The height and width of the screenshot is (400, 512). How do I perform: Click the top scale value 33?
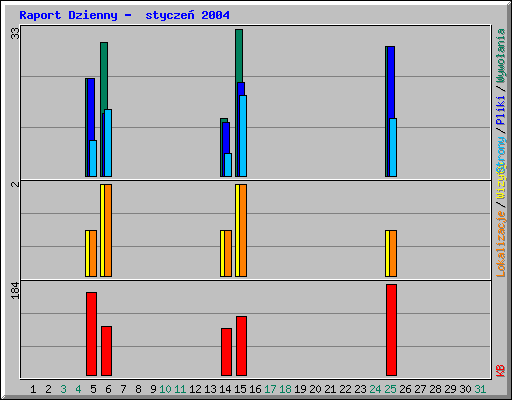(15, 33)
